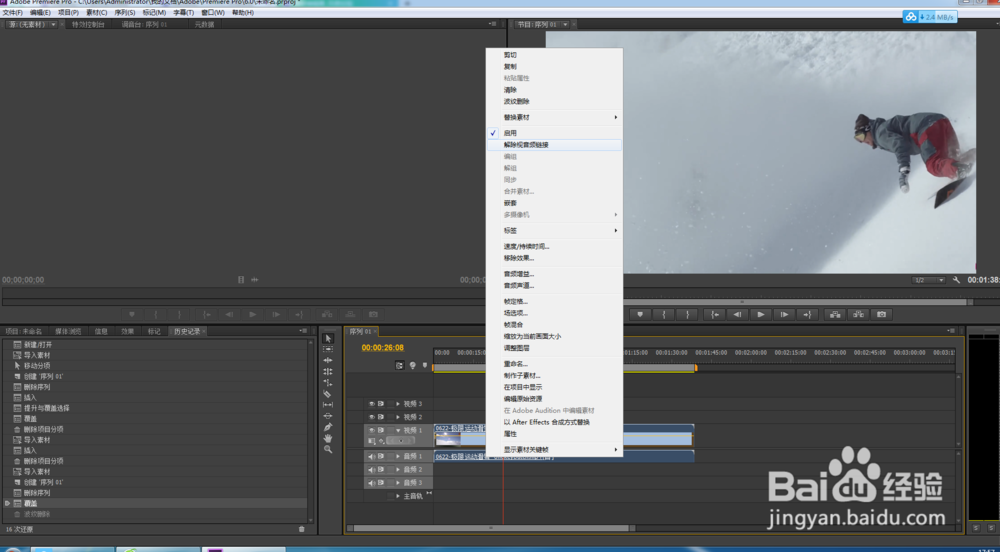Image resolution: width=1000 pixels, height=552 pixels.
Task: Select the Slip tool
Action: [x=328, y=405]
